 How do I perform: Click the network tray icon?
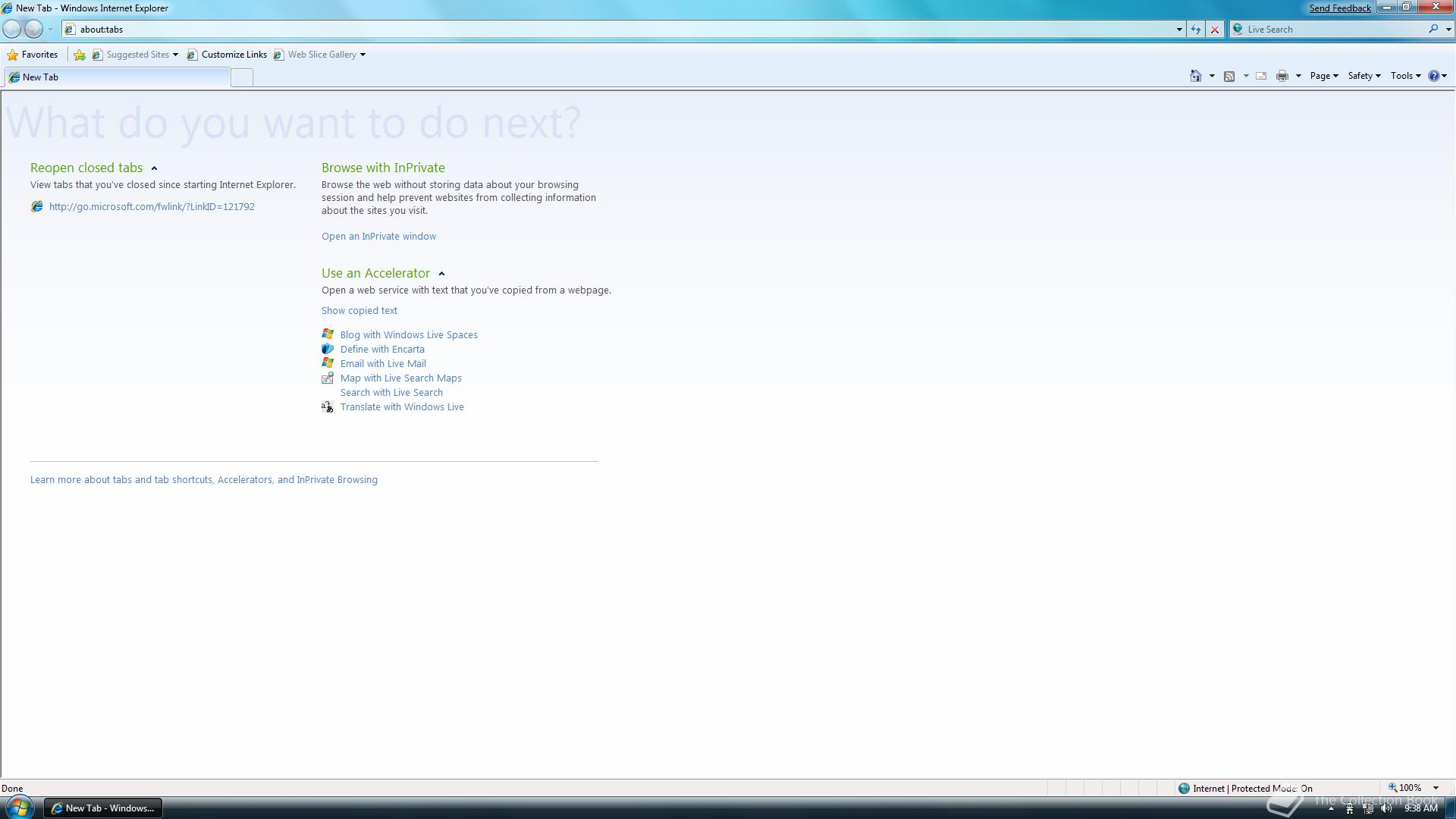pos(1368,808)
